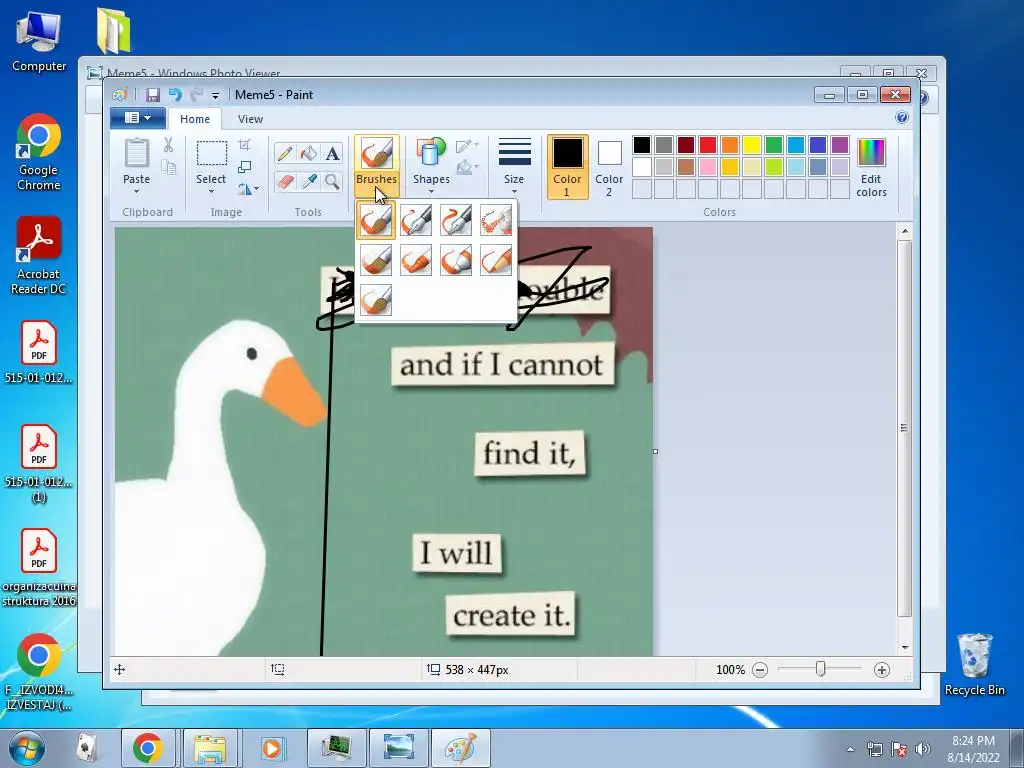
Task: Click the Cut scissors icon
Action: 168,145
